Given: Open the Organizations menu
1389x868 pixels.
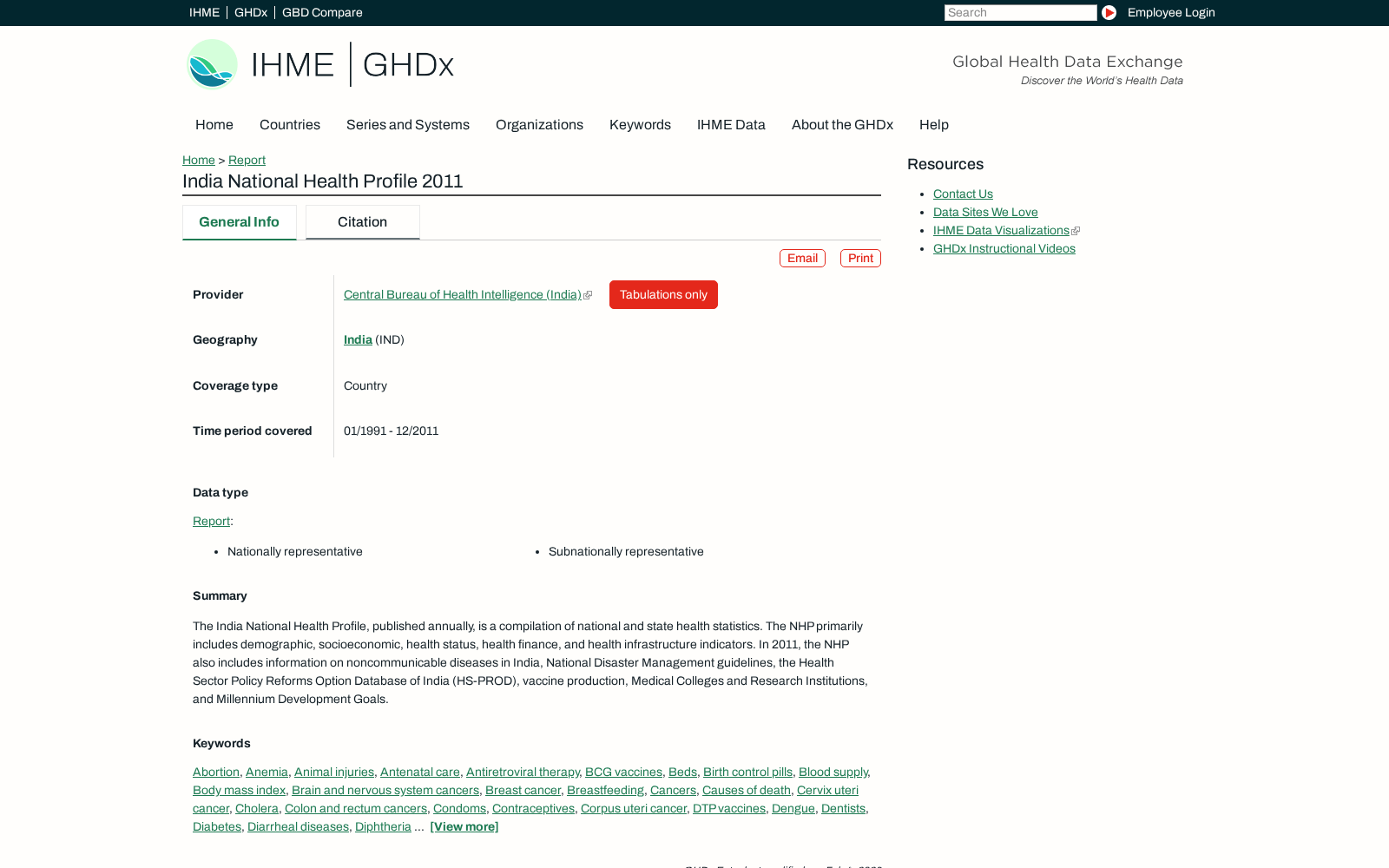Looking at the screenshot, I should pyautogui.click(x=539, y=124).
